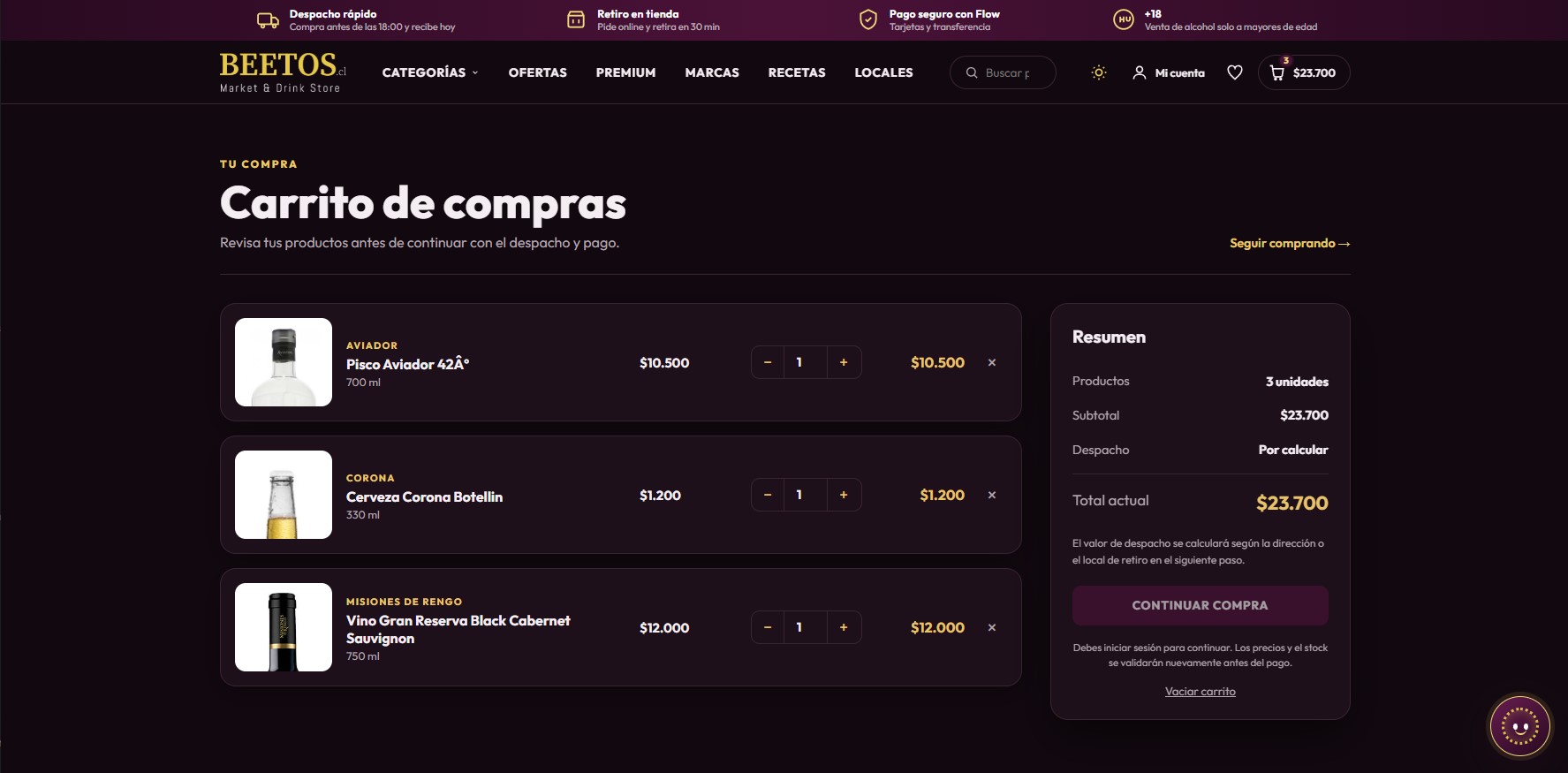Open the smiley chat assistant bubble
Screen dimensions: 1568x773
coord(1519,726)
